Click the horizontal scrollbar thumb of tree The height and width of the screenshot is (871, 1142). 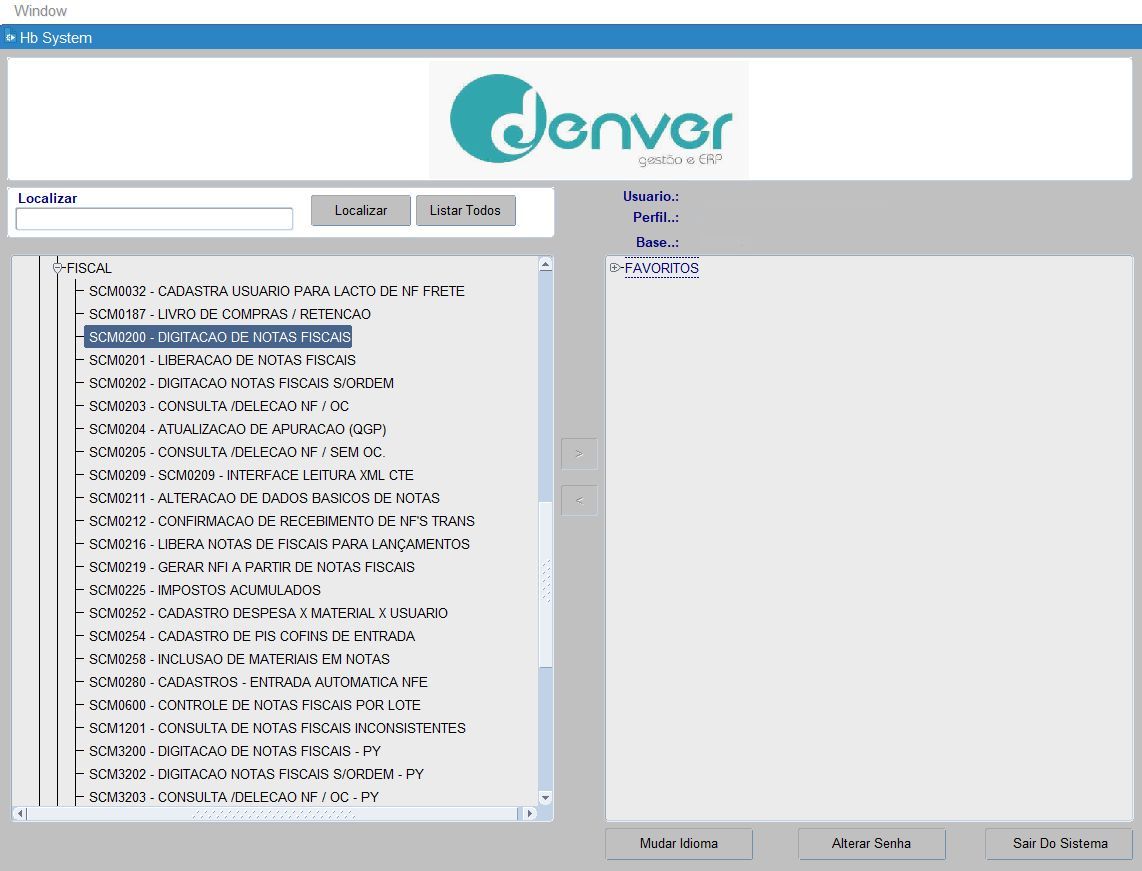[x=273, y=813]
